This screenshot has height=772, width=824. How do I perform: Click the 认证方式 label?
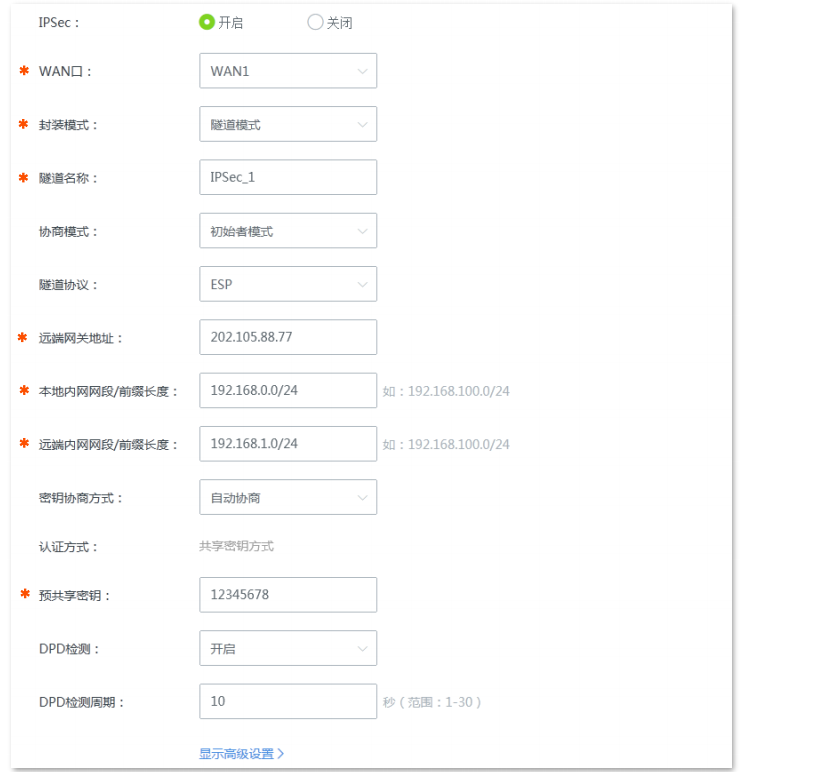[x=68, y=547]
